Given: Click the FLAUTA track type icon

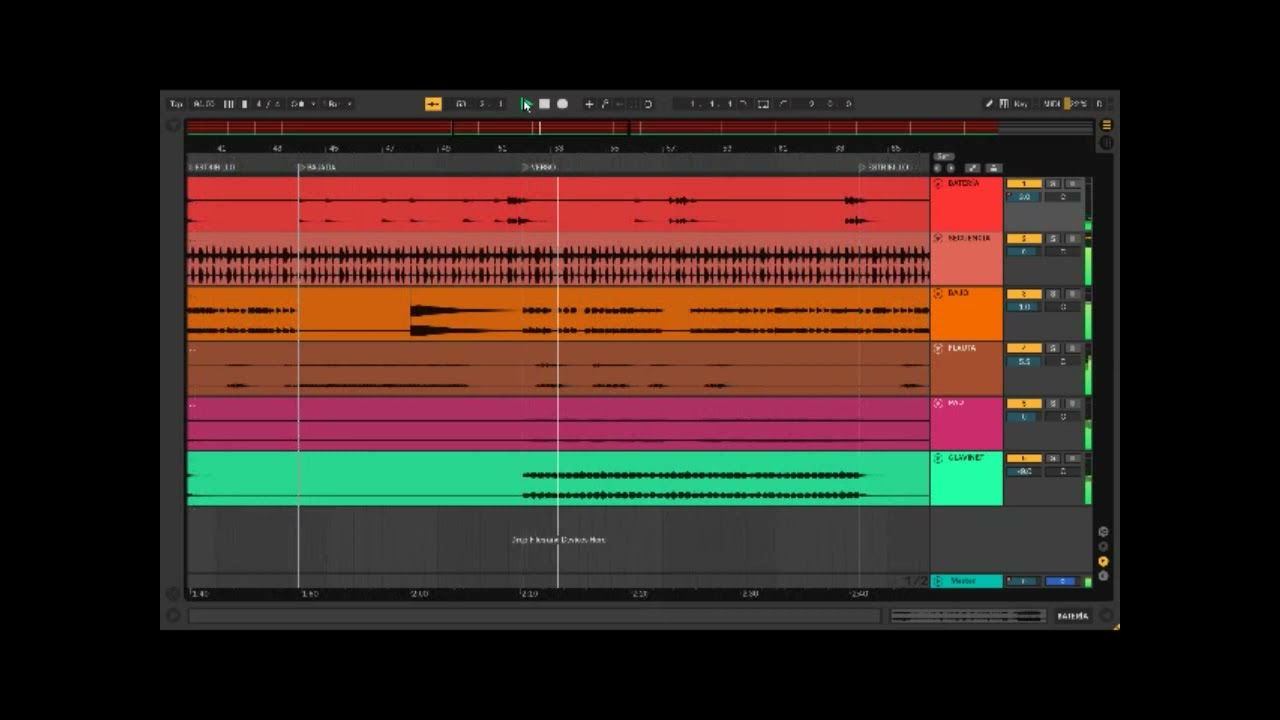Looking at the screenshot, I should coord(938,349).
